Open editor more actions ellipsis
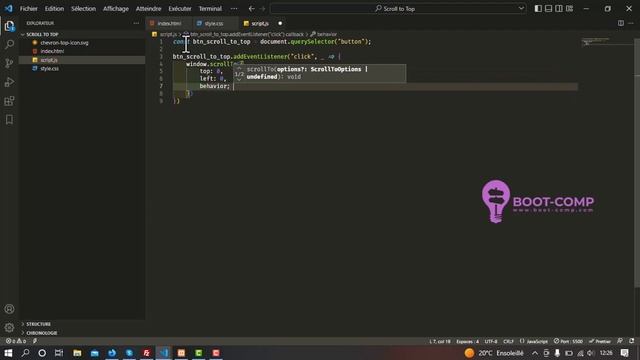The height and width of the screenshot is (360, 640). (631, 23)
